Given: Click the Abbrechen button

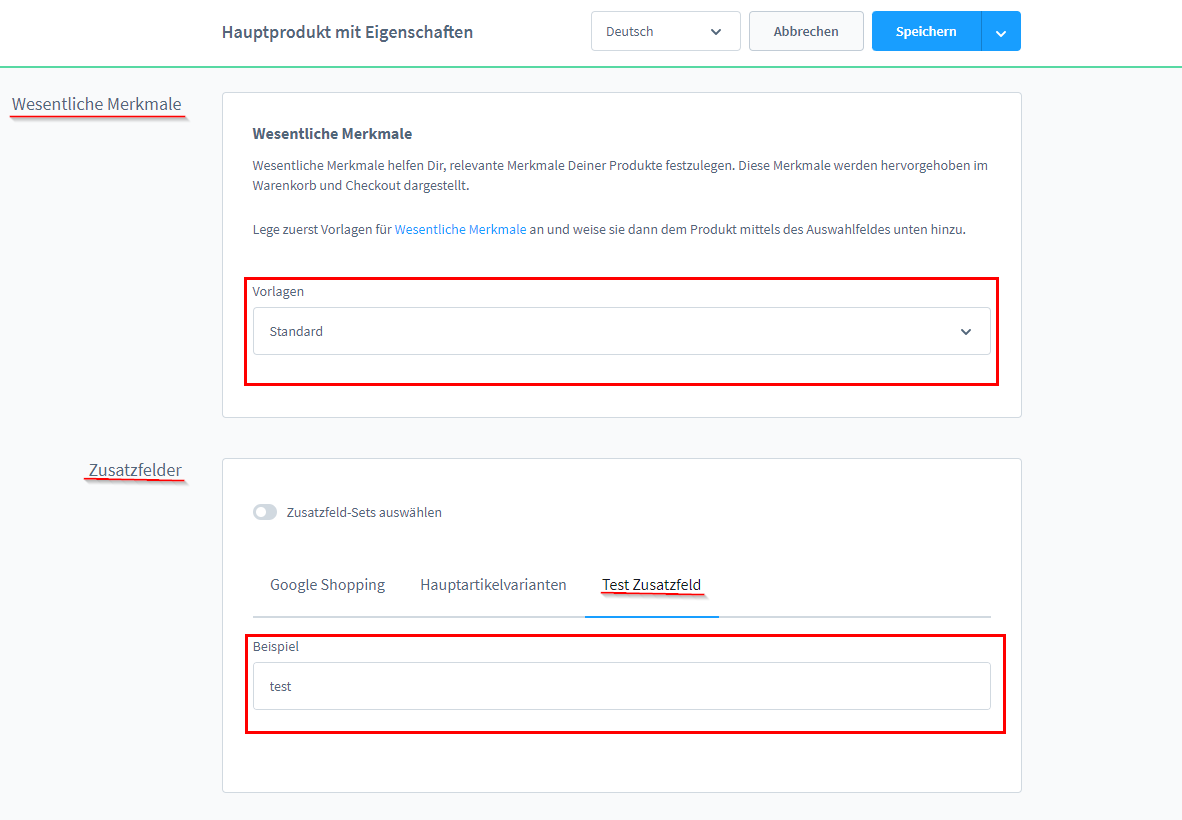Looking at the screenshot, I should (806, 32).
